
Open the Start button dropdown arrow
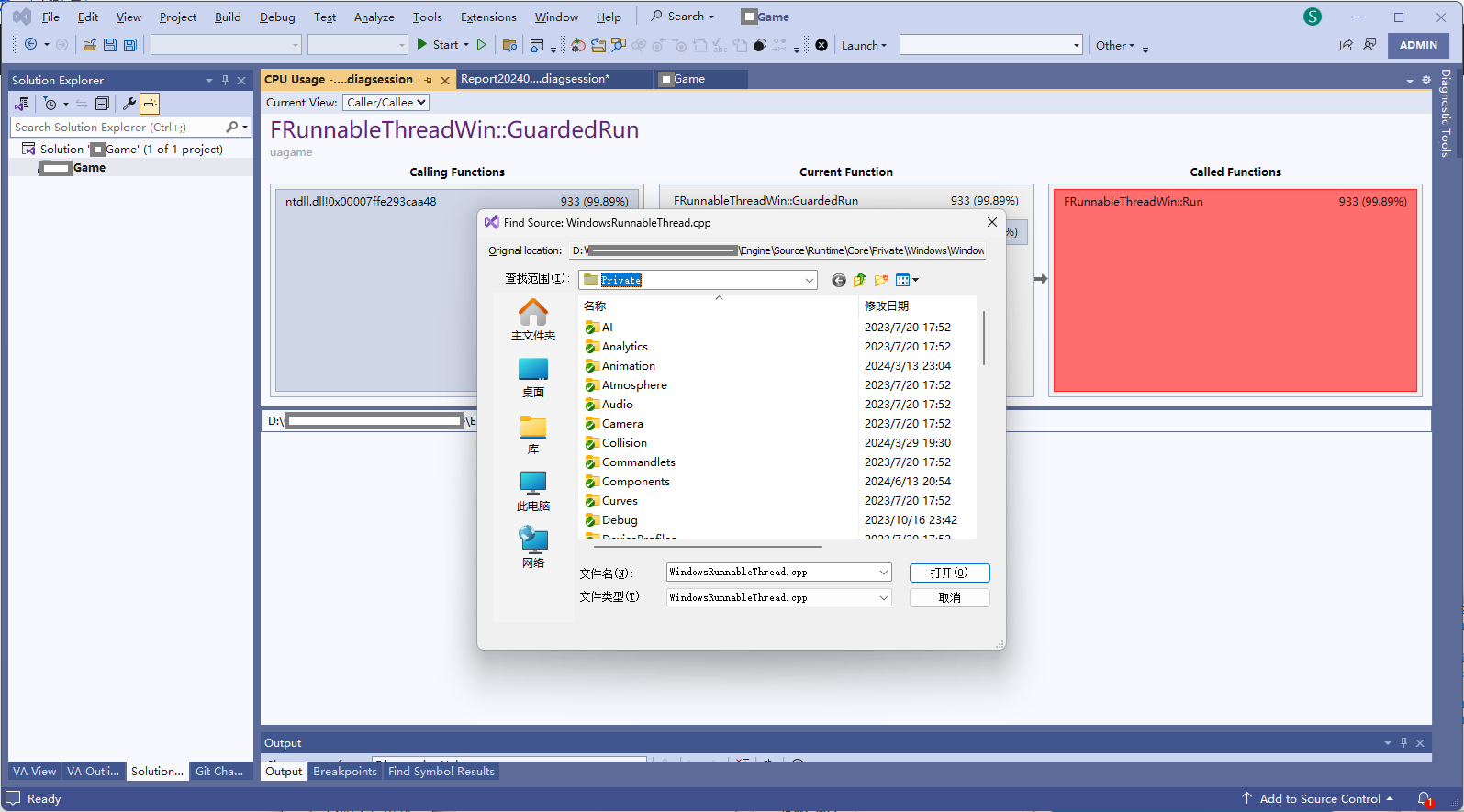tap(466, 45)
